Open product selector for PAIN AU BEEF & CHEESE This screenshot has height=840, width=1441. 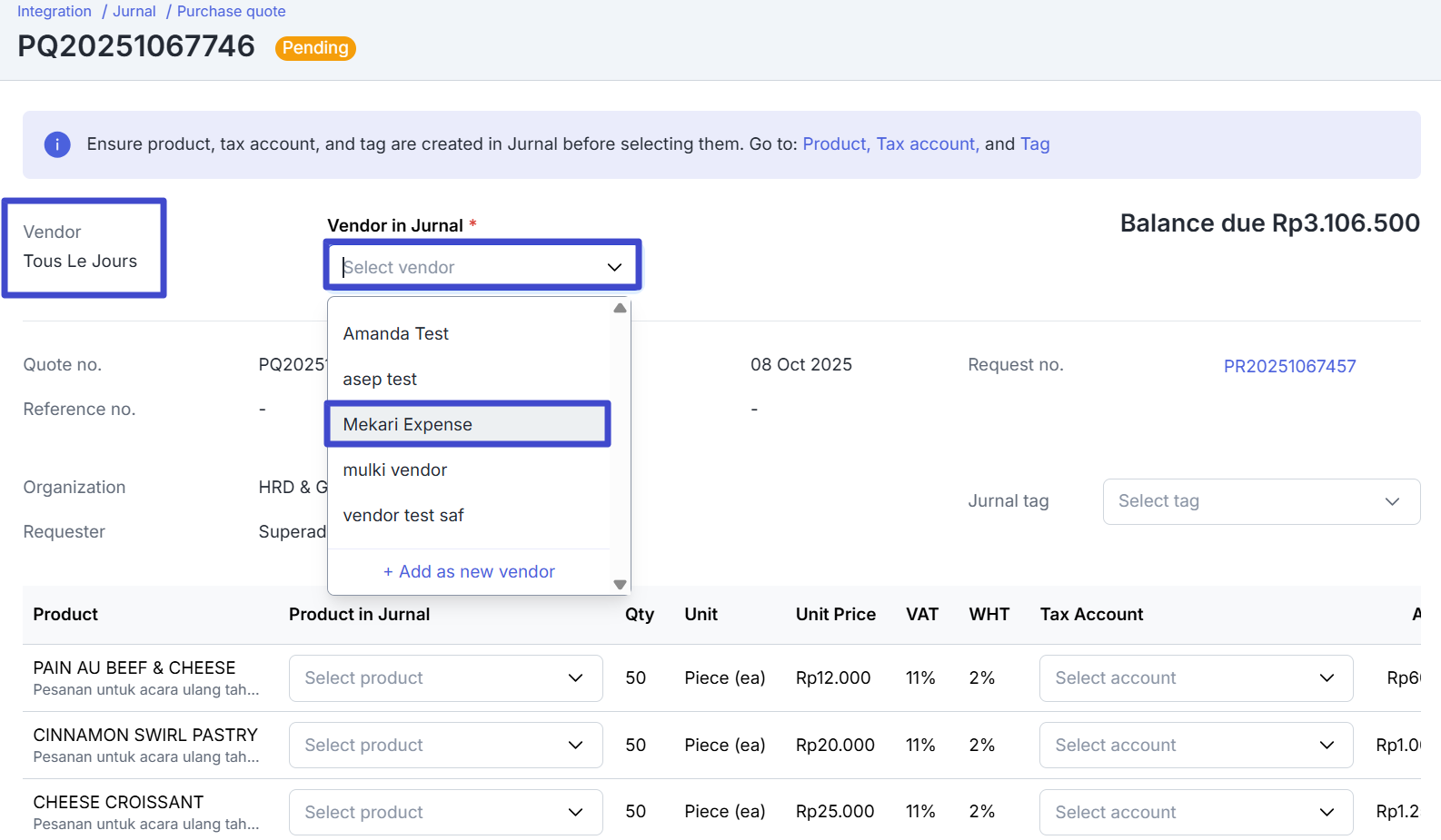(x=445, y=678)
